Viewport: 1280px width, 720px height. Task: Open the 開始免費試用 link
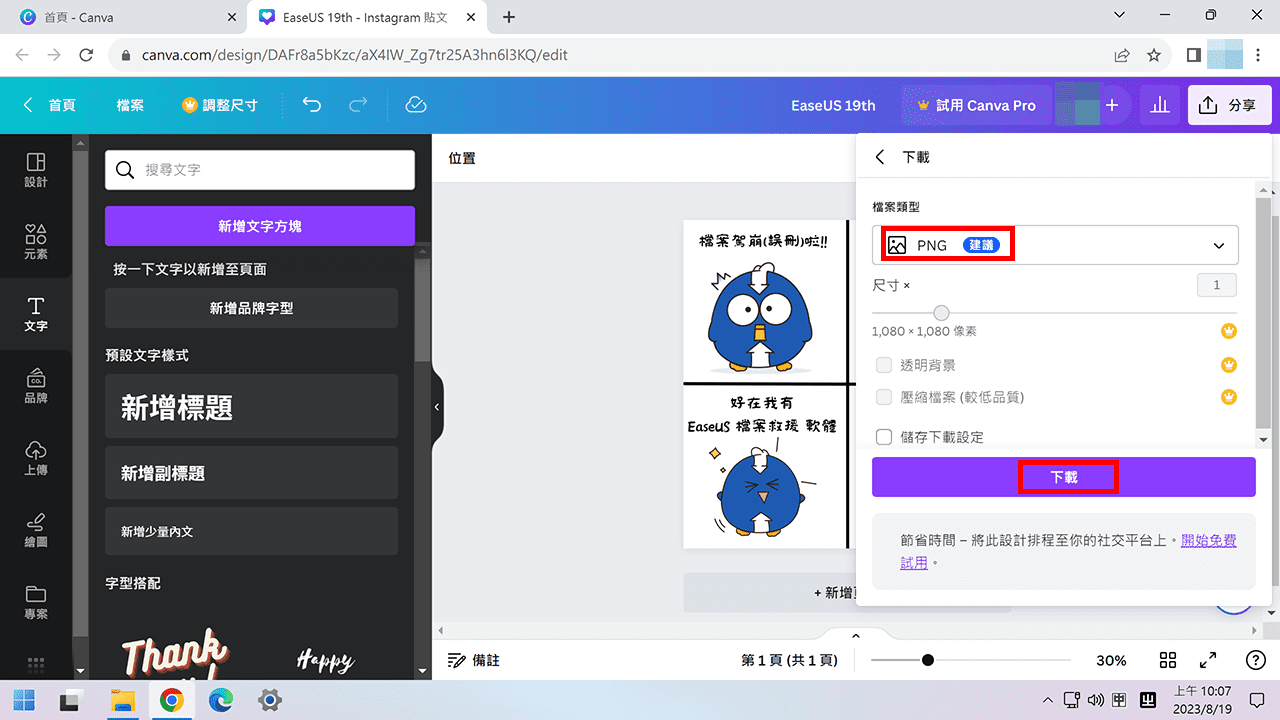[x=1209, y=539]
